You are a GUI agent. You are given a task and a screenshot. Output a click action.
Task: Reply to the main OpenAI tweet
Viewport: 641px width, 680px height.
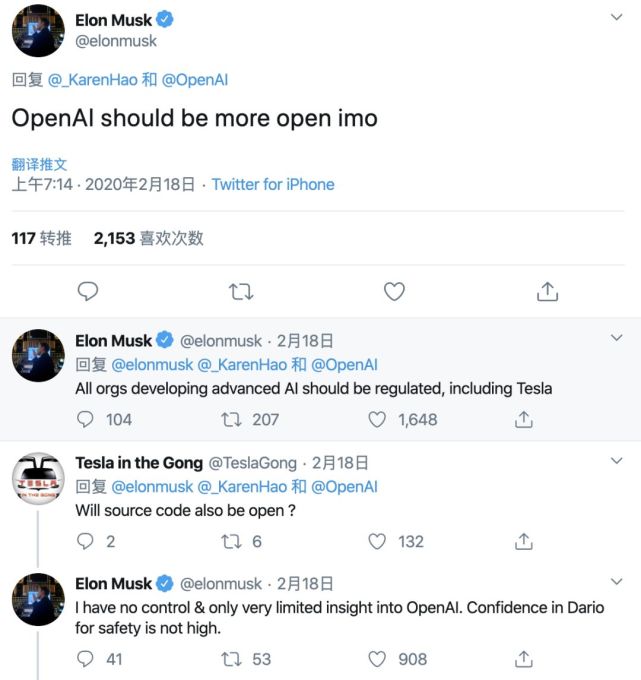88,291
